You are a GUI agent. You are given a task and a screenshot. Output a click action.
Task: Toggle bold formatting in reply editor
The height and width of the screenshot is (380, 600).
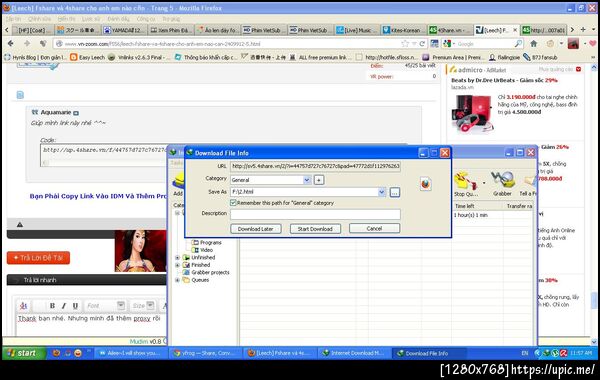[x=52, y=305]
